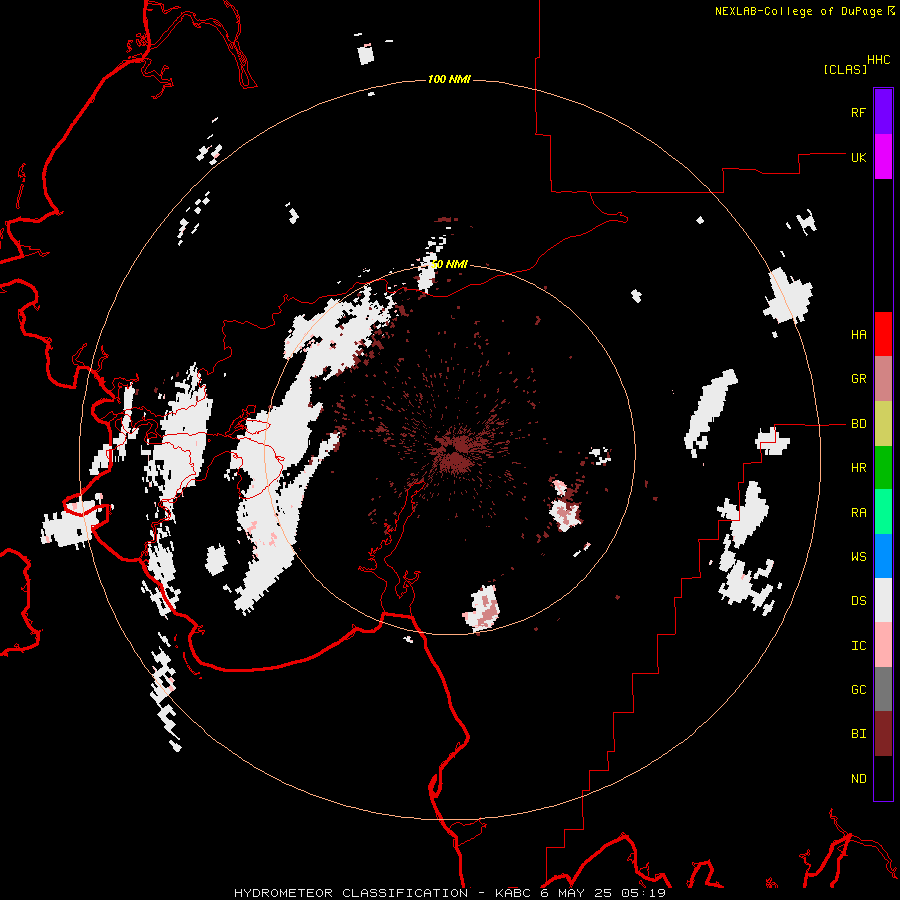The height and width of the screenshot is (900, 900).
Task: Click the WS legend label
Action: 858,557
